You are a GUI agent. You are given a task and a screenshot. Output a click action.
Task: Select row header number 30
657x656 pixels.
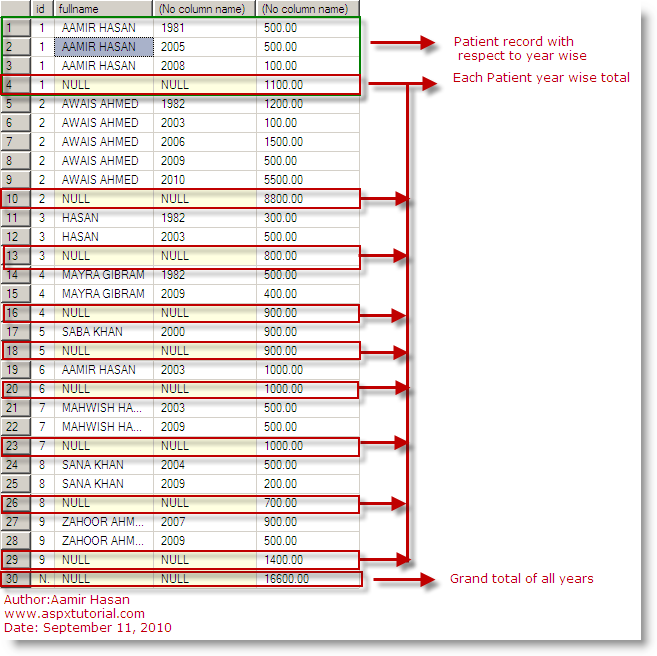click(x=16, y=579)
